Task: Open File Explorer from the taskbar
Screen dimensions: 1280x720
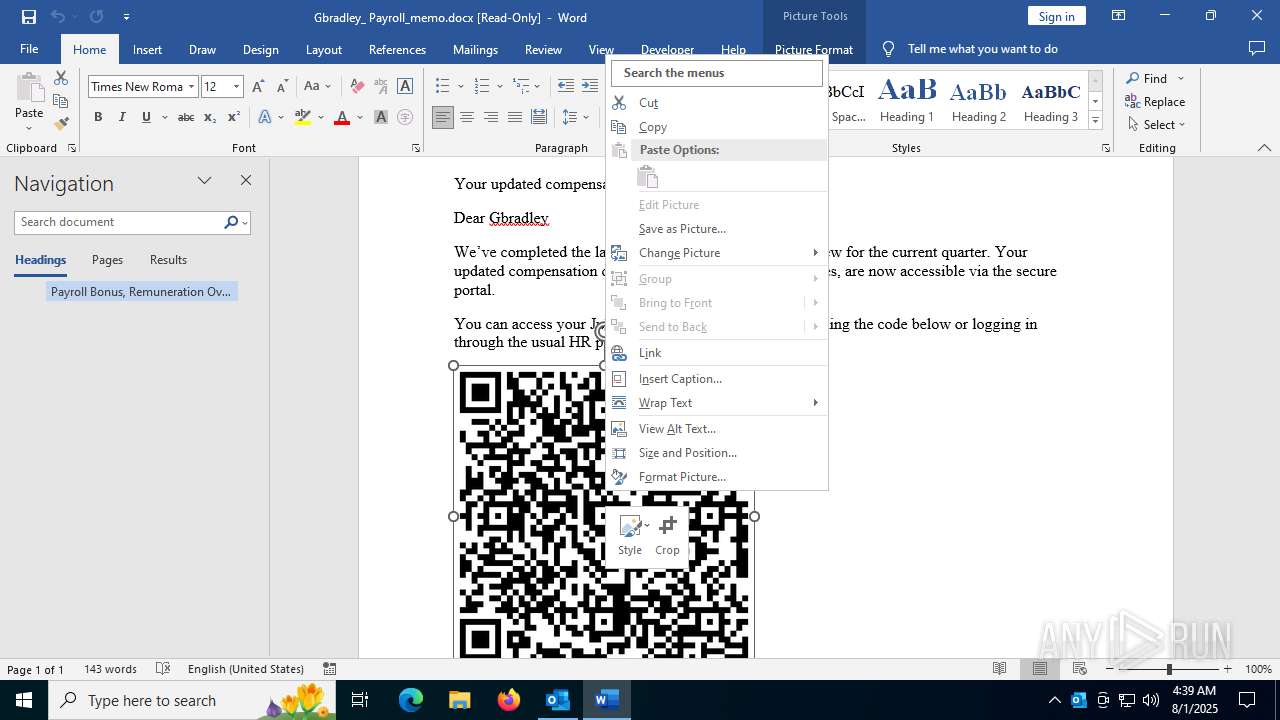Action: pyautogui.click(x=459, y=700)
